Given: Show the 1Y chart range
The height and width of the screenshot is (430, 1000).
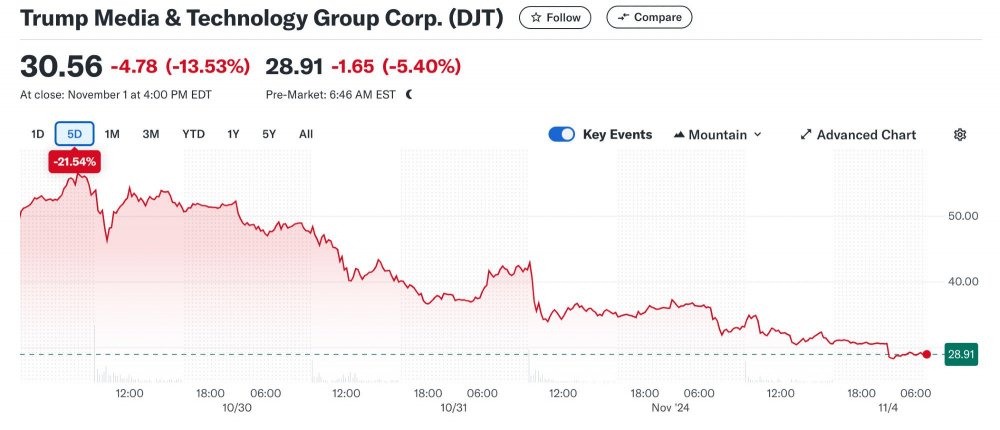Looking at the screenshot, I should point(233,134).
